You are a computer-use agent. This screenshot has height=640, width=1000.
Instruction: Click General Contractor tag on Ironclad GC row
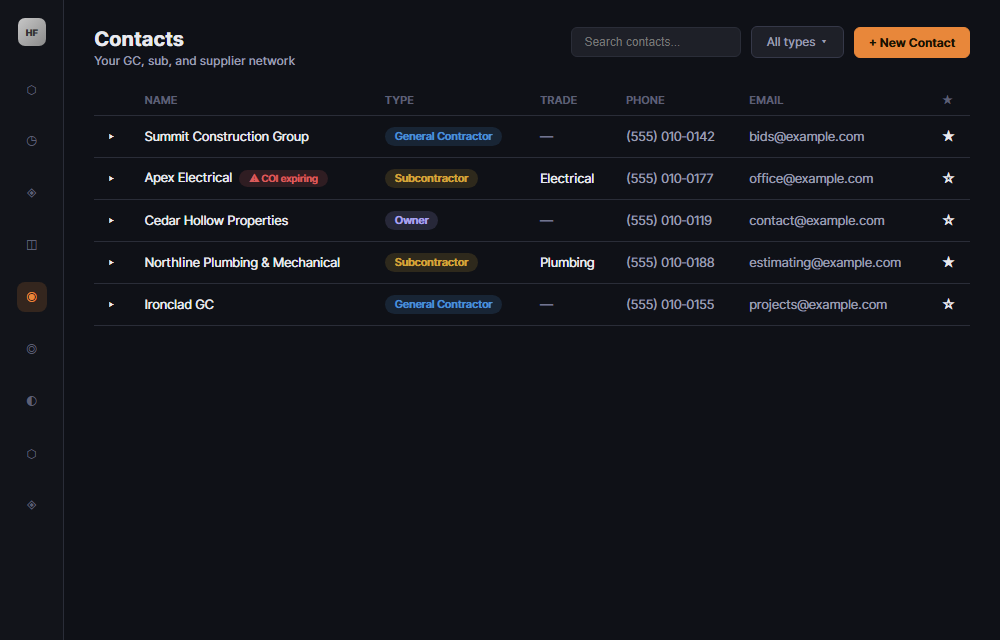coord(443,305)
